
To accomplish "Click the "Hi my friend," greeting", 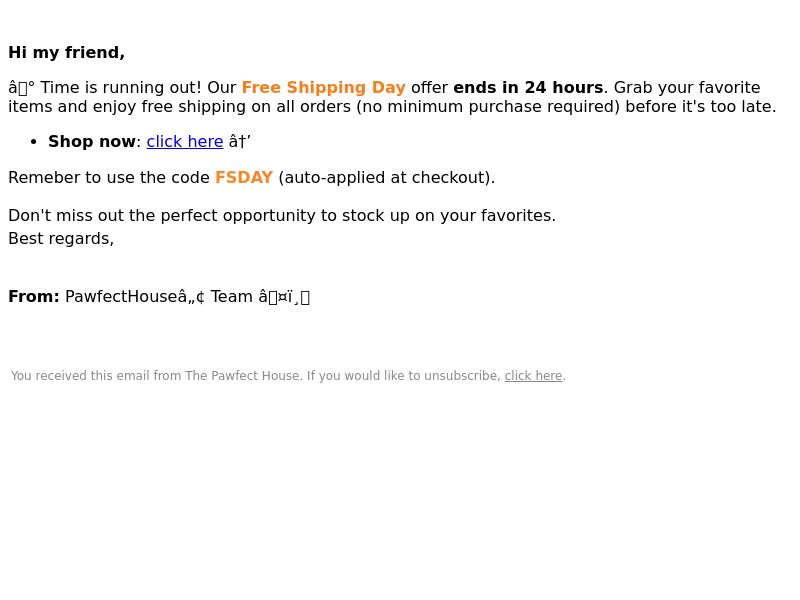I will 66,53.
